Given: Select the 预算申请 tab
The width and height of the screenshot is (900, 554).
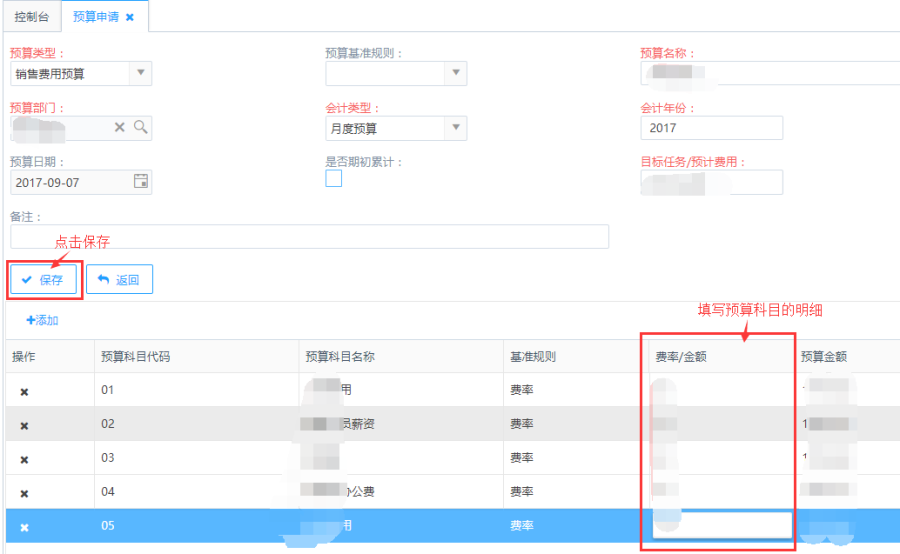Looking at the screenshot, I should pos(93,17).
